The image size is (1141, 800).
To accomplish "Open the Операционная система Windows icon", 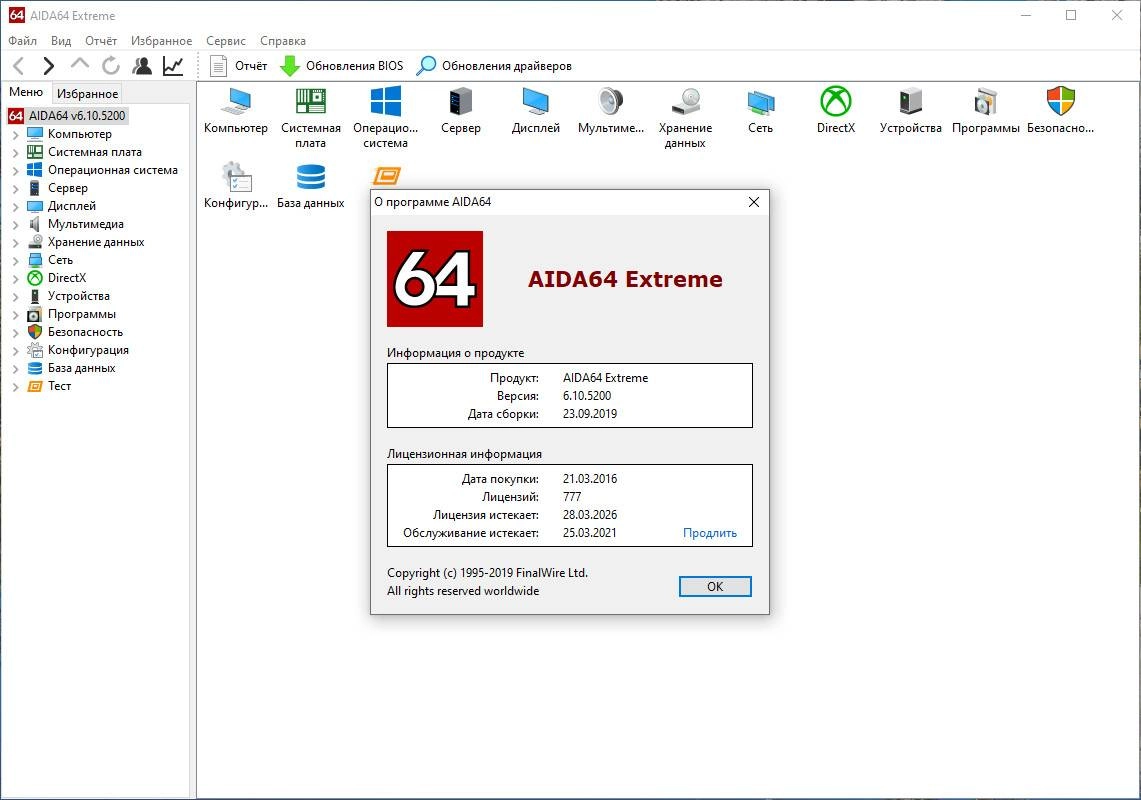I will click(386, 118).
